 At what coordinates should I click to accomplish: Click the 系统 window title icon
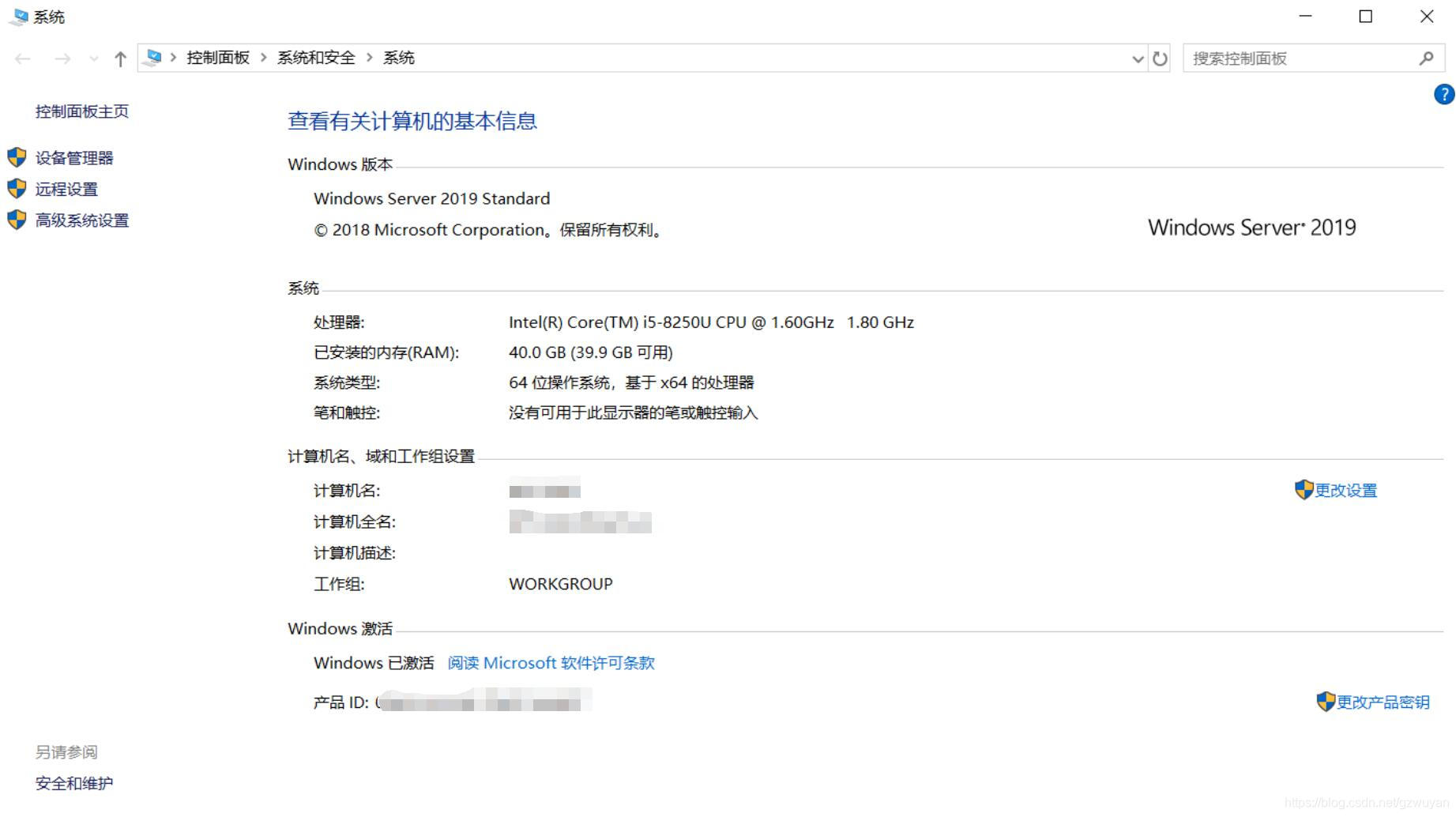point(21,17)
